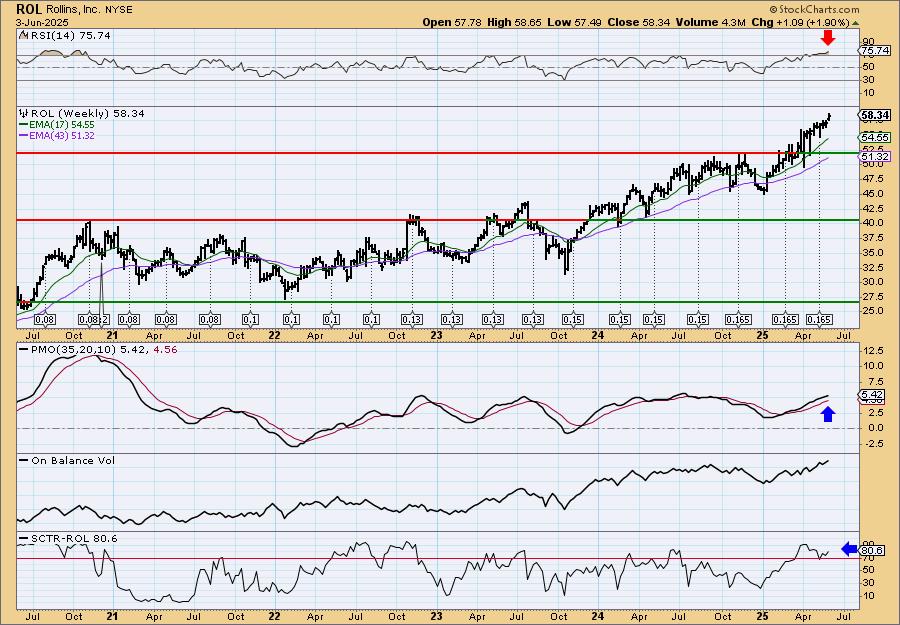Click the 80.6 SCTR tag on right axis

click(872, 550)
